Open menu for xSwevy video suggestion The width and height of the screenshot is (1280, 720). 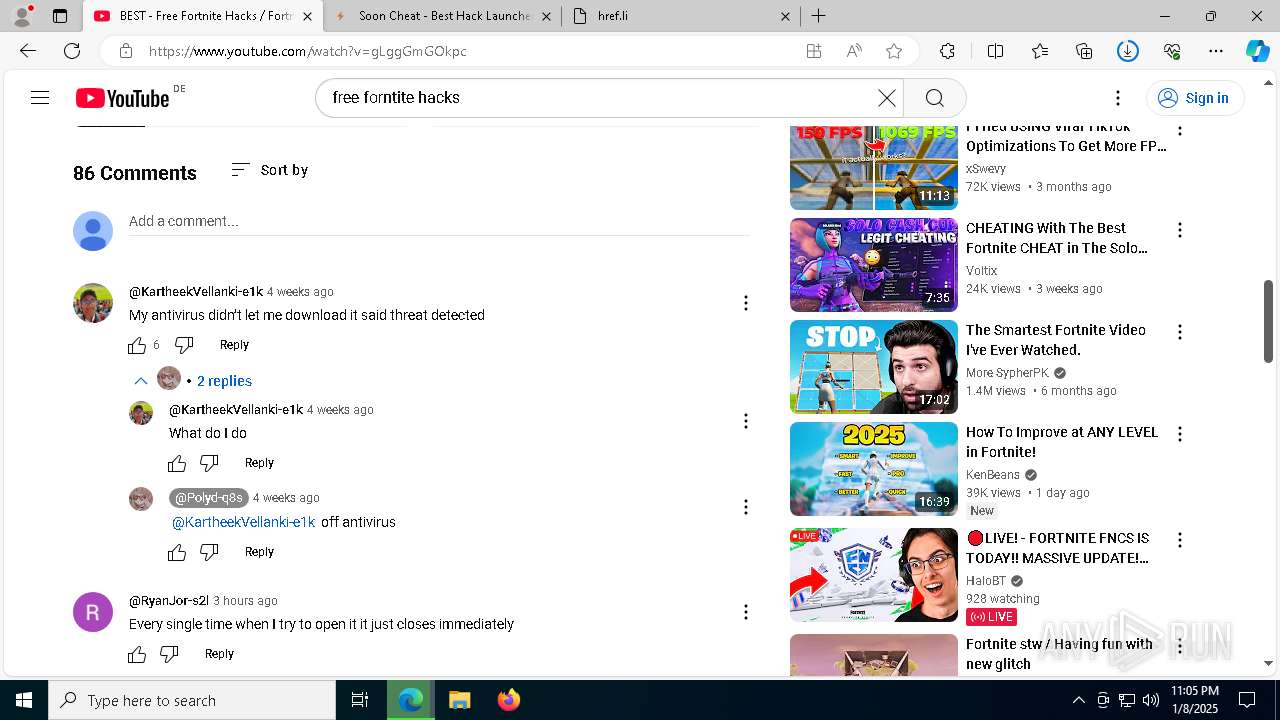(1180, 131)
